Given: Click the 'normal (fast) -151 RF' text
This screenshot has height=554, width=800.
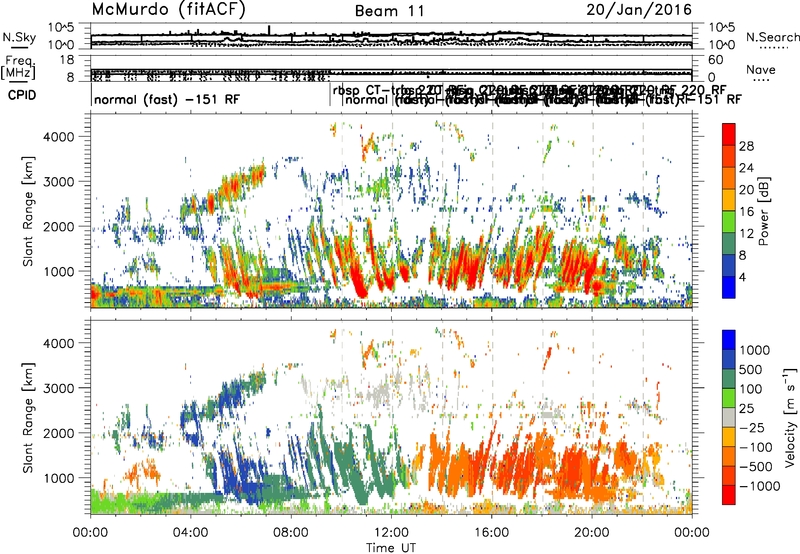Looking at the screenshot, I should [167, 99].
